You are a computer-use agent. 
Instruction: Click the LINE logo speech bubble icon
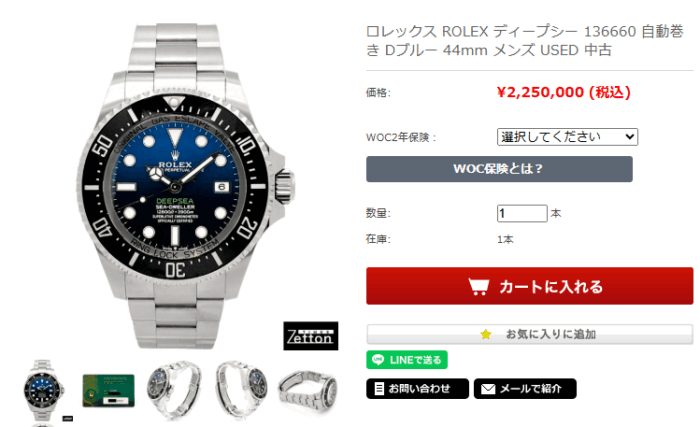pos(378,360)
